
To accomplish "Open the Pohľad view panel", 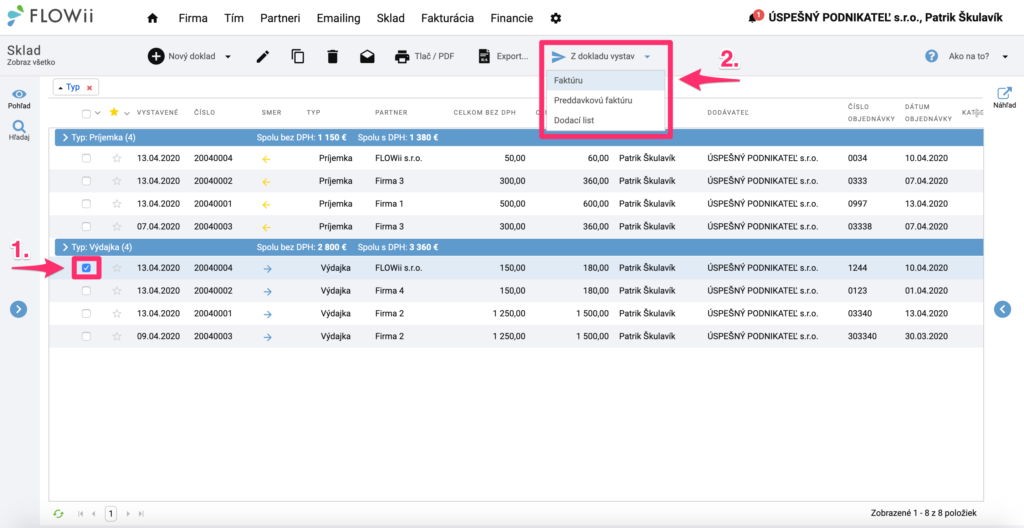I will pyautogui.click(x=20, y=99).
